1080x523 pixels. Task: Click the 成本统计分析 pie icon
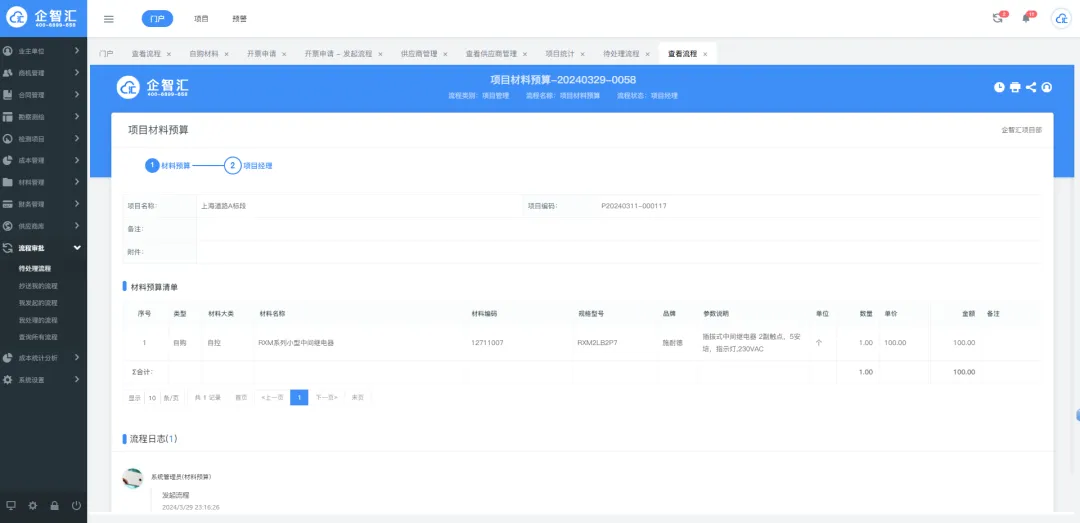pyautogui.click(x=8, y=358)
